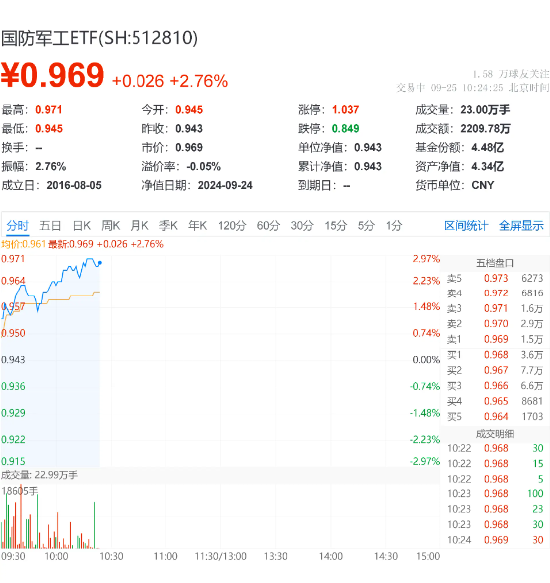Click the 18605手 volume axis label

[19, 491]
